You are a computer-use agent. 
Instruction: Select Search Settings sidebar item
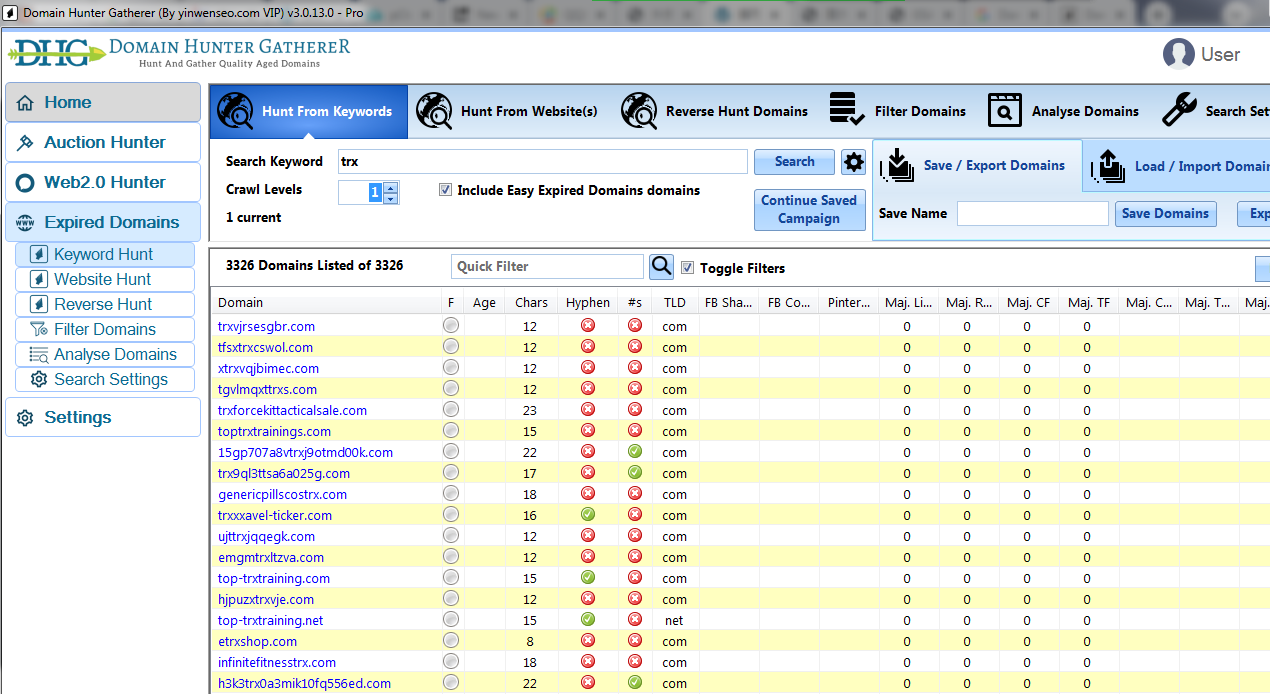click(105, 379)
